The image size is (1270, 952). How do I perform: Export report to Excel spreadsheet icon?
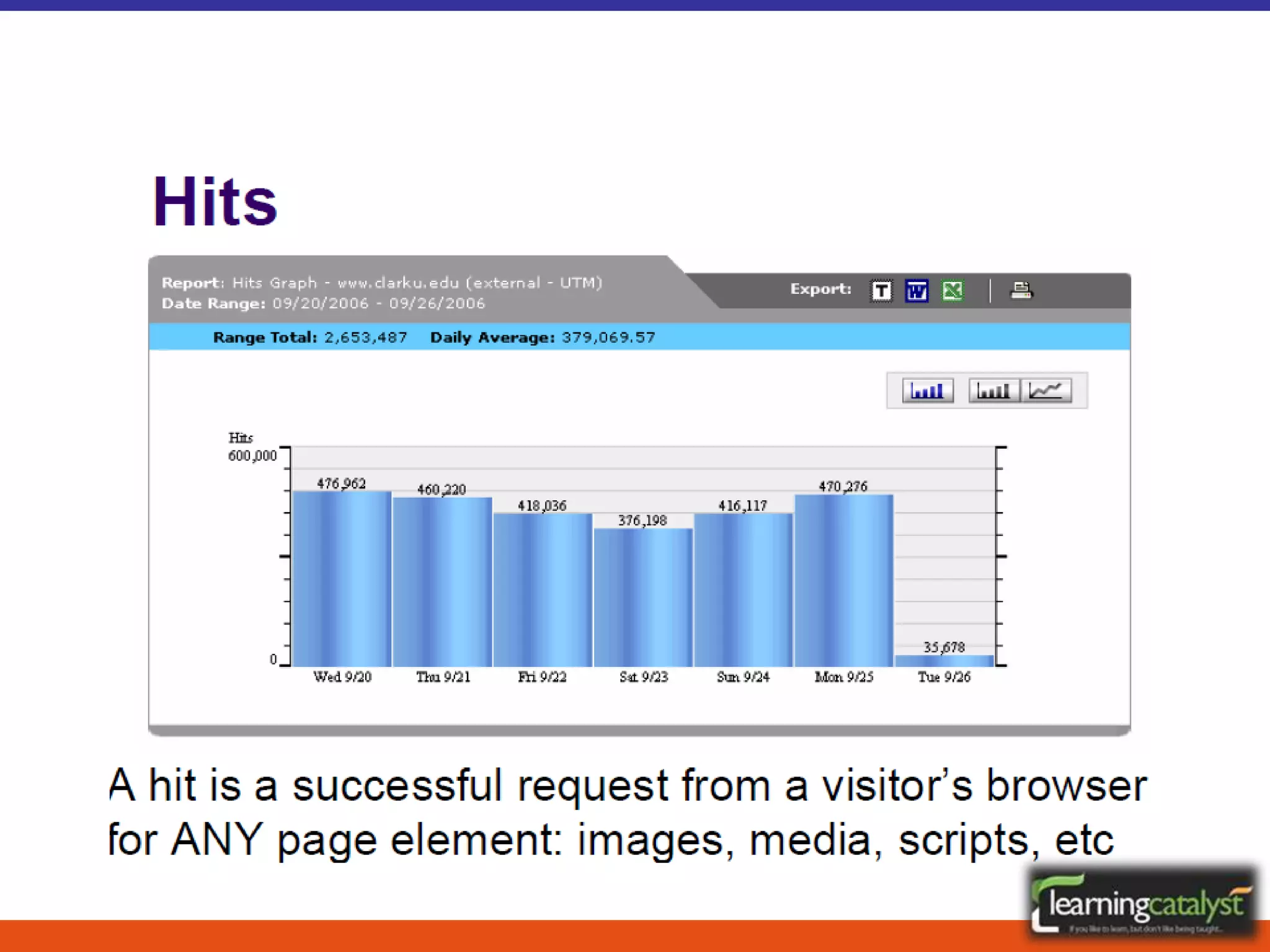952,291
